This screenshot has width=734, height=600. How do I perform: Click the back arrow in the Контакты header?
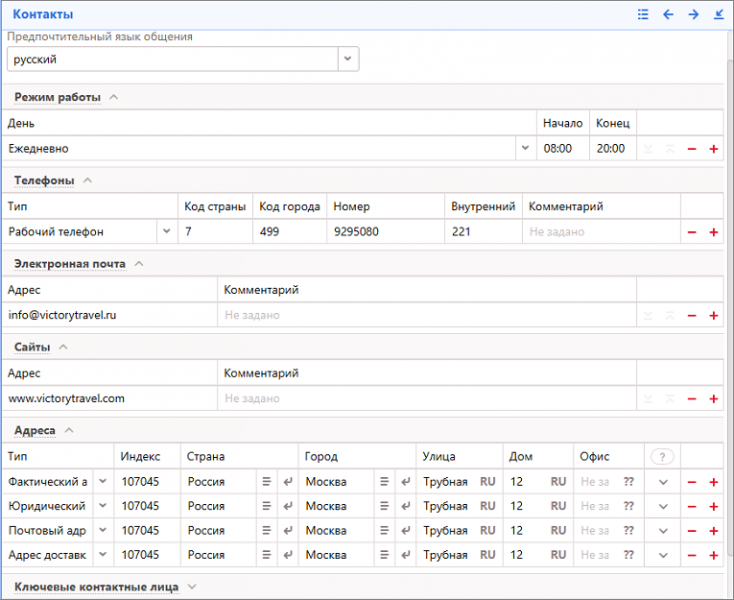click(x=668, y=15)
